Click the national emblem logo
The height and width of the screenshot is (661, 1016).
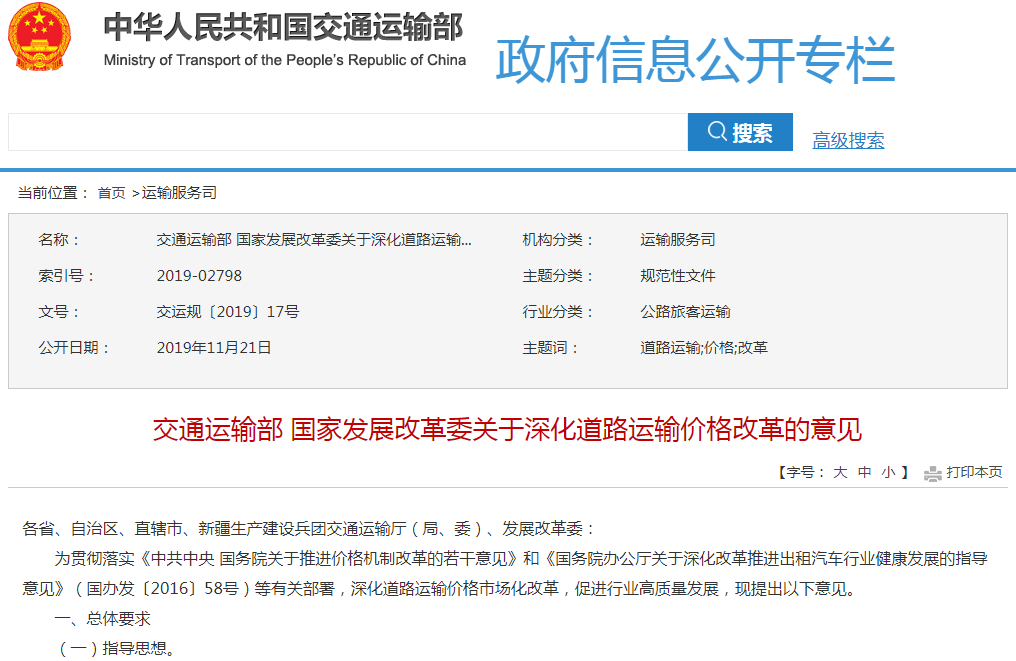[x=39, y=36]
